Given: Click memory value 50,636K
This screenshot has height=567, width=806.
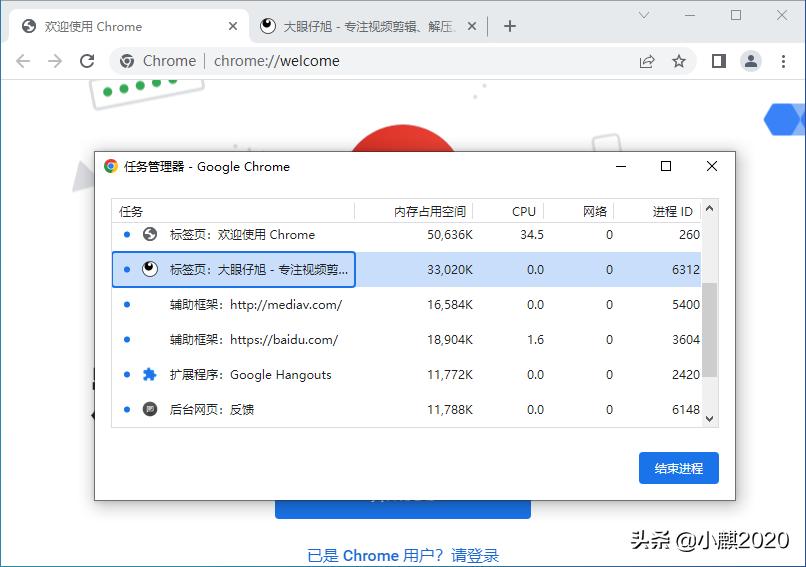Looking at the screenshot, I should pos(450,235).
